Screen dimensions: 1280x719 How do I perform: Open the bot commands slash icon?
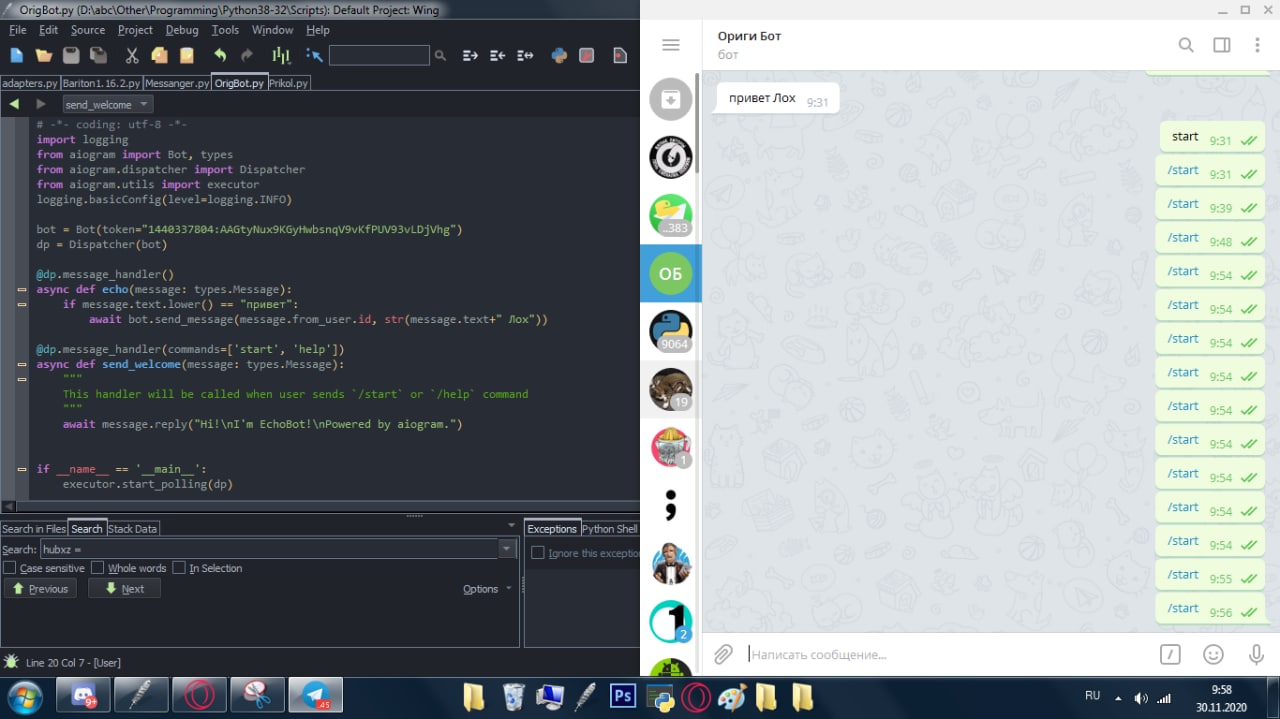(1170, 655)
